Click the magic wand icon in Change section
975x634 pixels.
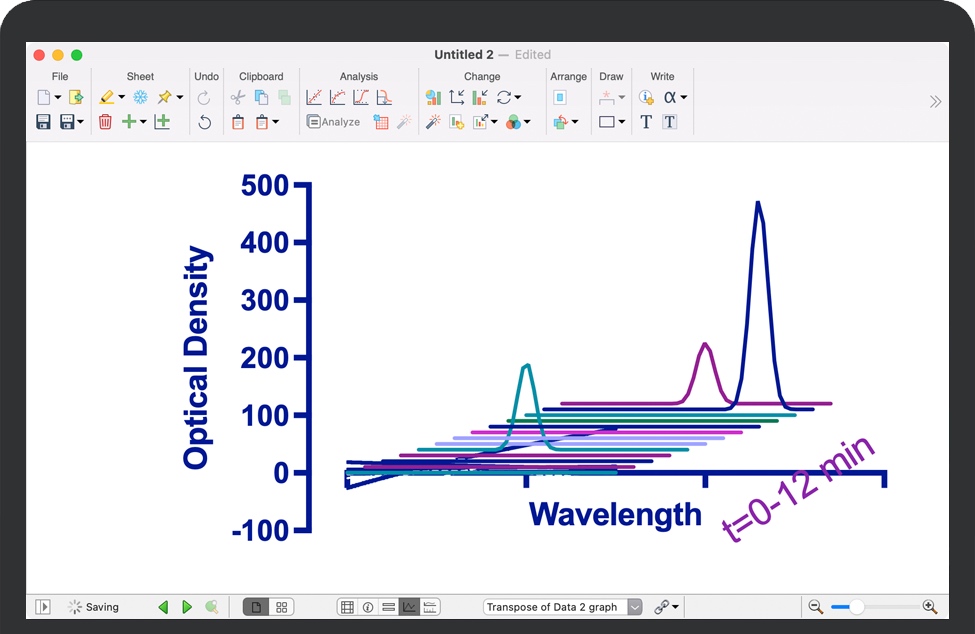(433, 122)
